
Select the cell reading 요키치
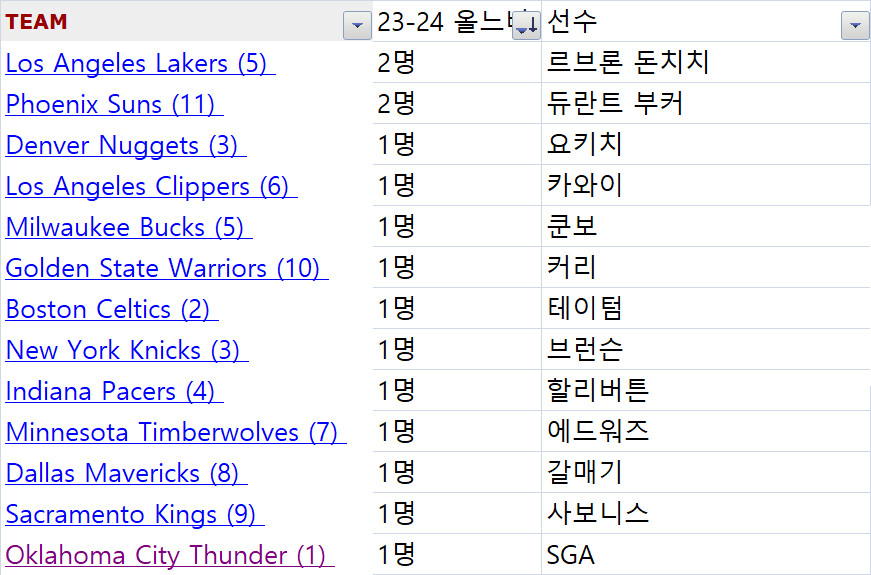[x=705, y=144]
